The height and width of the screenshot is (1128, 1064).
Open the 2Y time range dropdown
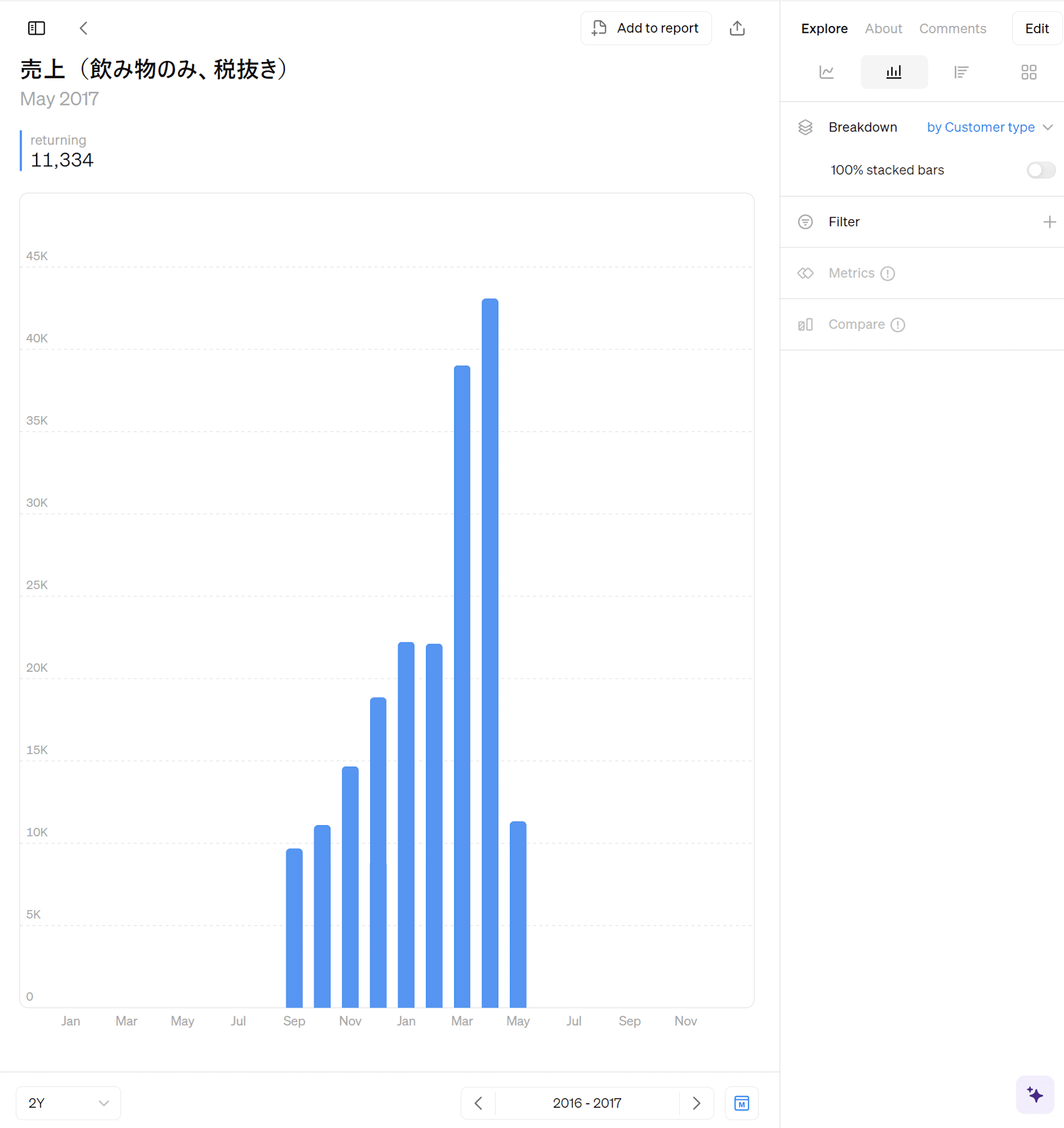coord(68,1103)
